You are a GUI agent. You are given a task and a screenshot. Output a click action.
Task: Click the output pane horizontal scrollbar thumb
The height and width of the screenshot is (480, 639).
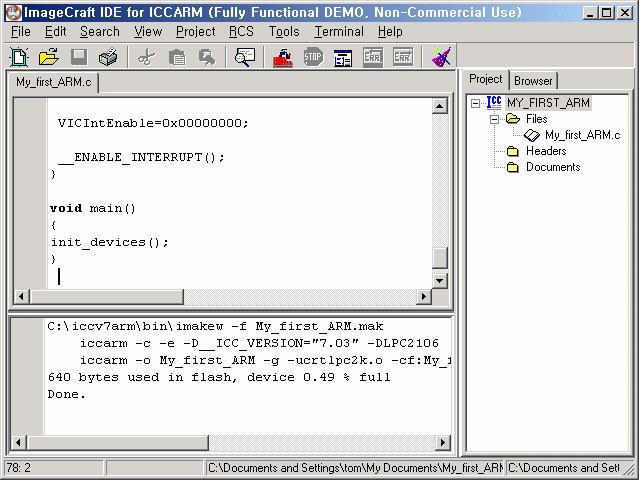click(x=118, y=443)
